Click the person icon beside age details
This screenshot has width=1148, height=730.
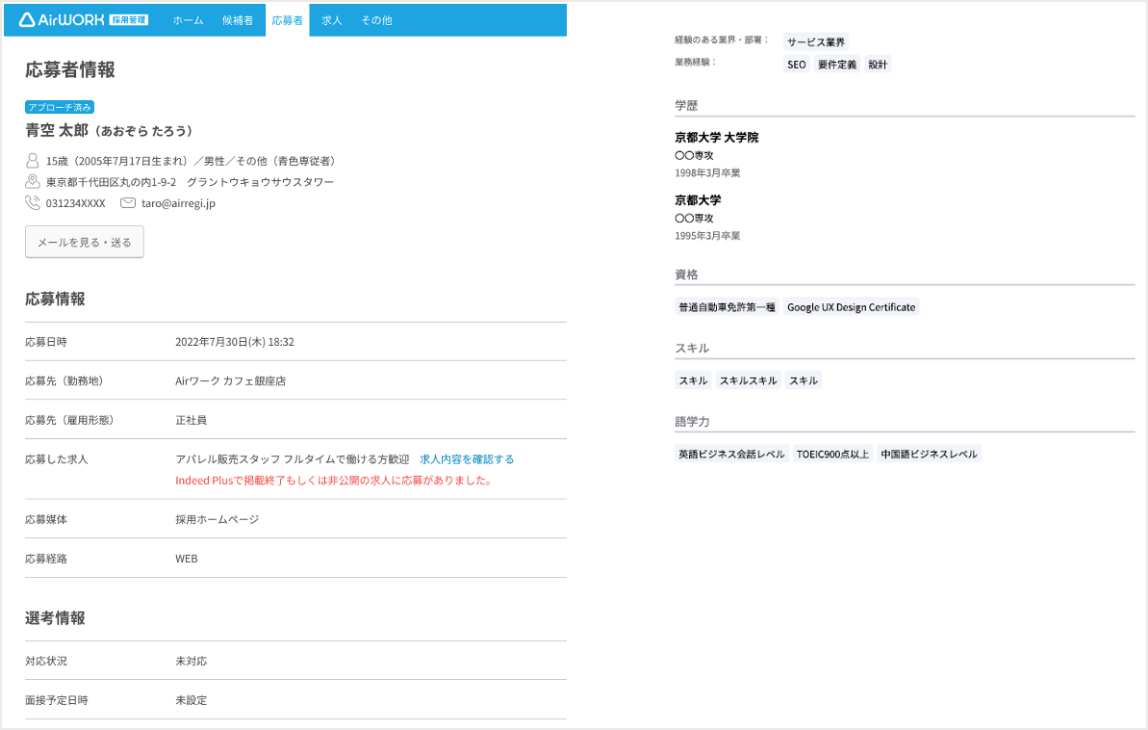(x=32, y=160)
